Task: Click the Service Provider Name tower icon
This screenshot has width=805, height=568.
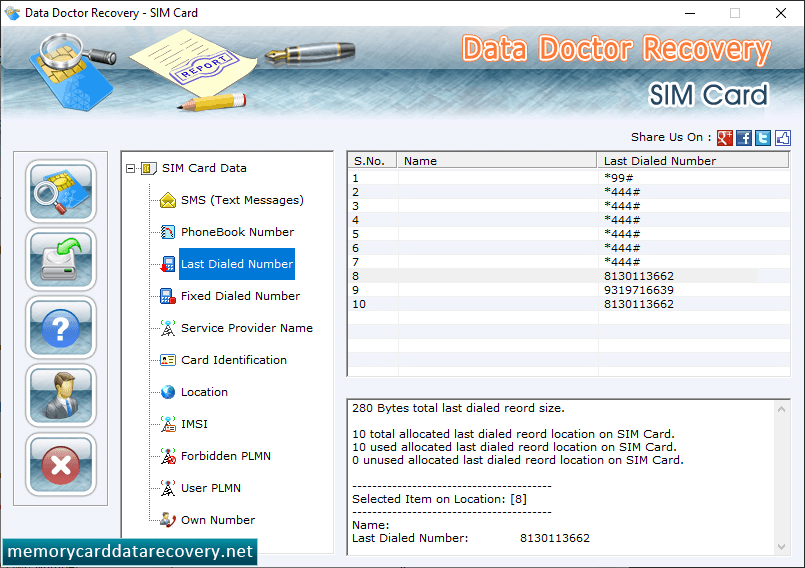Action: click(x=168, y=328)
